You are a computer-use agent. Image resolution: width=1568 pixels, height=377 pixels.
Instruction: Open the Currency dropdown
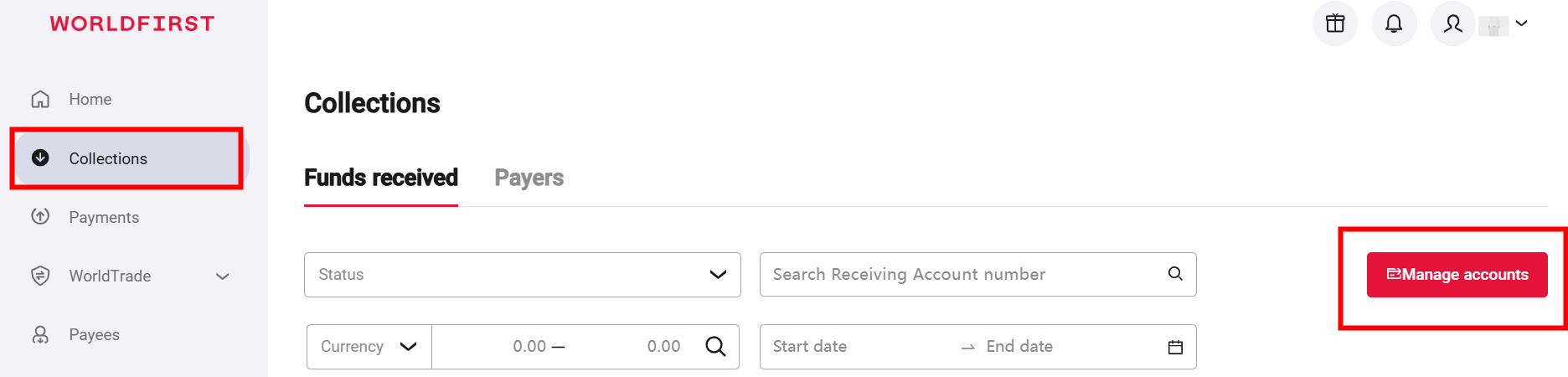369,347
